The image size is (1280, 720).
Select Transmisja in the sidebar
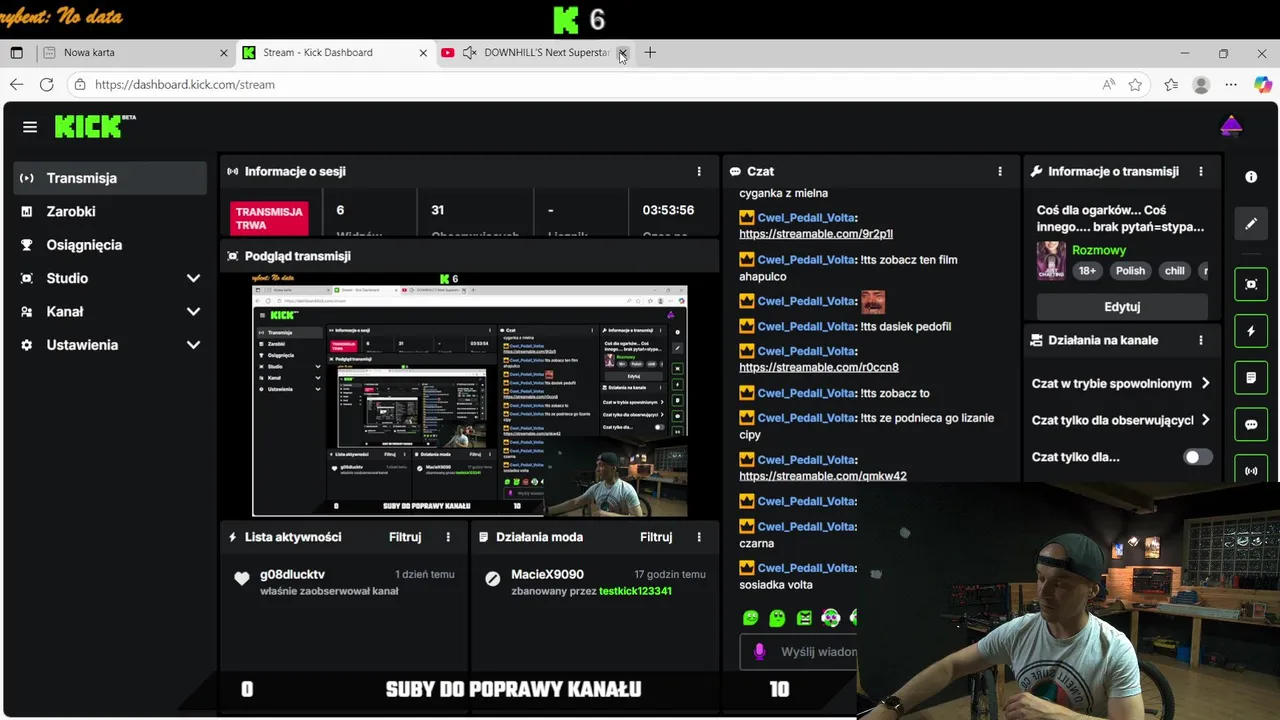(x=110, y=178)
